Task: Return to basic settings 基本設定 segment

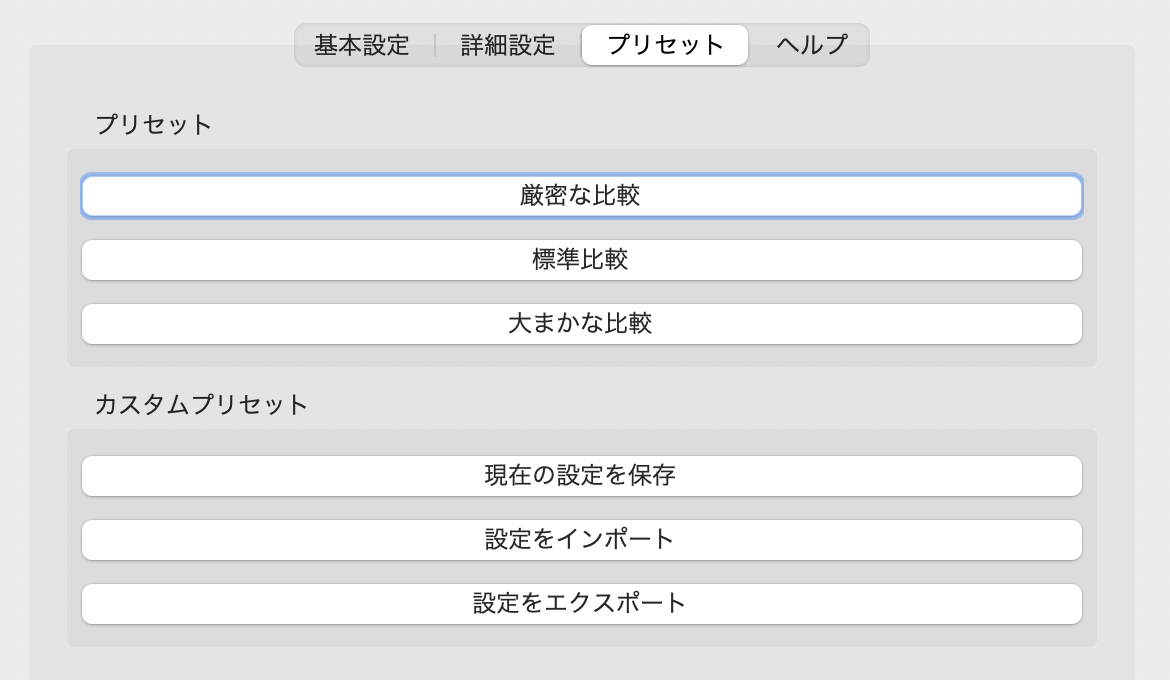Action: click(362, 45)
